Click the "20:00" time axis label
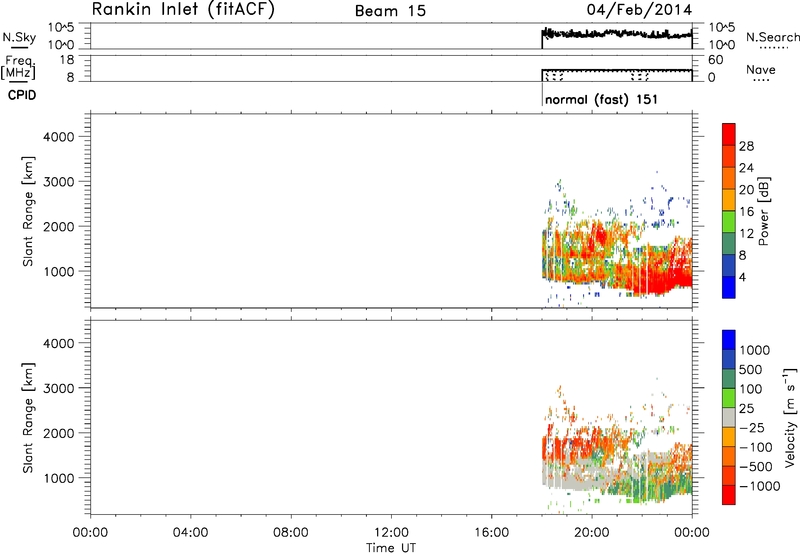Viewport: 800px width, 554px height. click(x=592, y=533)
